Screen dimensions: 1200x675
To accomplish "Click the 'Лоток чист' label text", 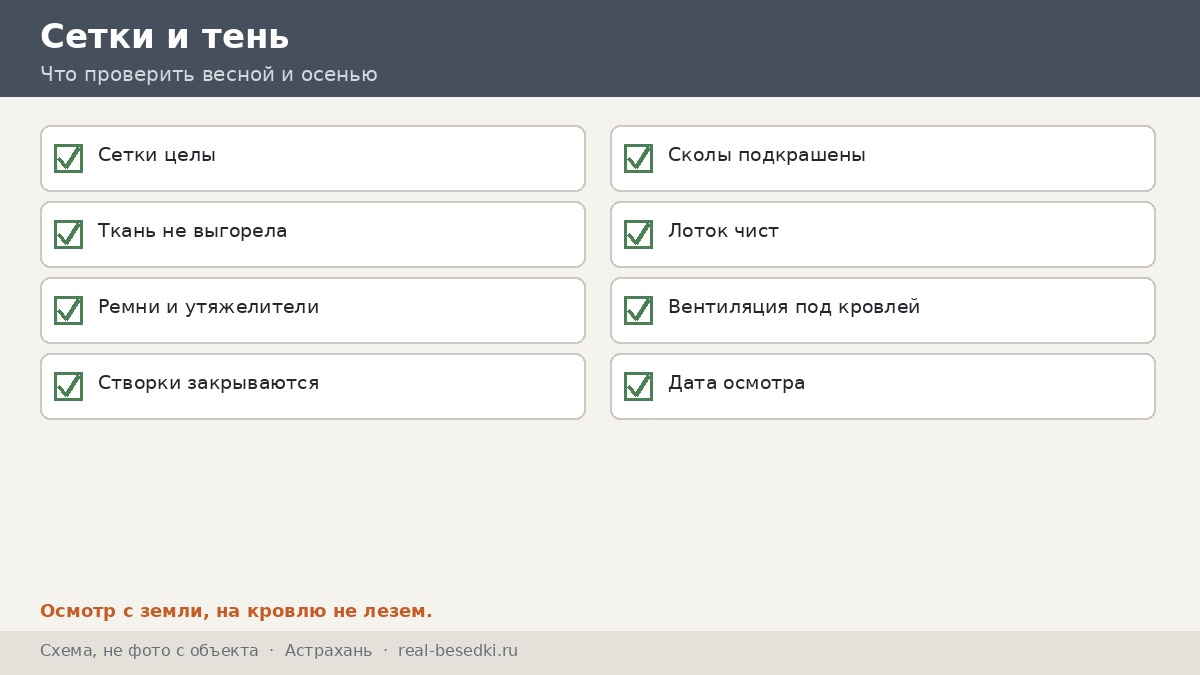I will pyautogui.click(x=723, y=232).
